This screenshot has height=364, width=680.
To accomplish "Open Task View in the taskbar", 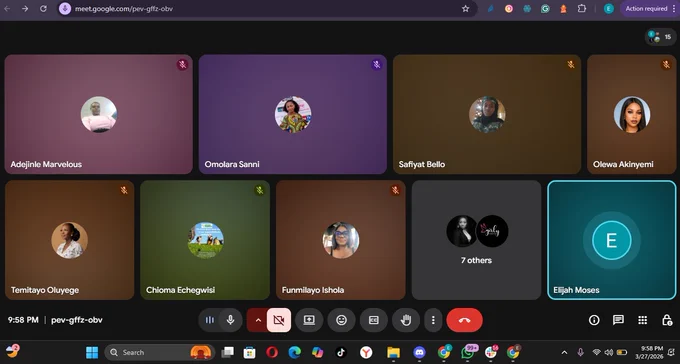I will 228,352.
